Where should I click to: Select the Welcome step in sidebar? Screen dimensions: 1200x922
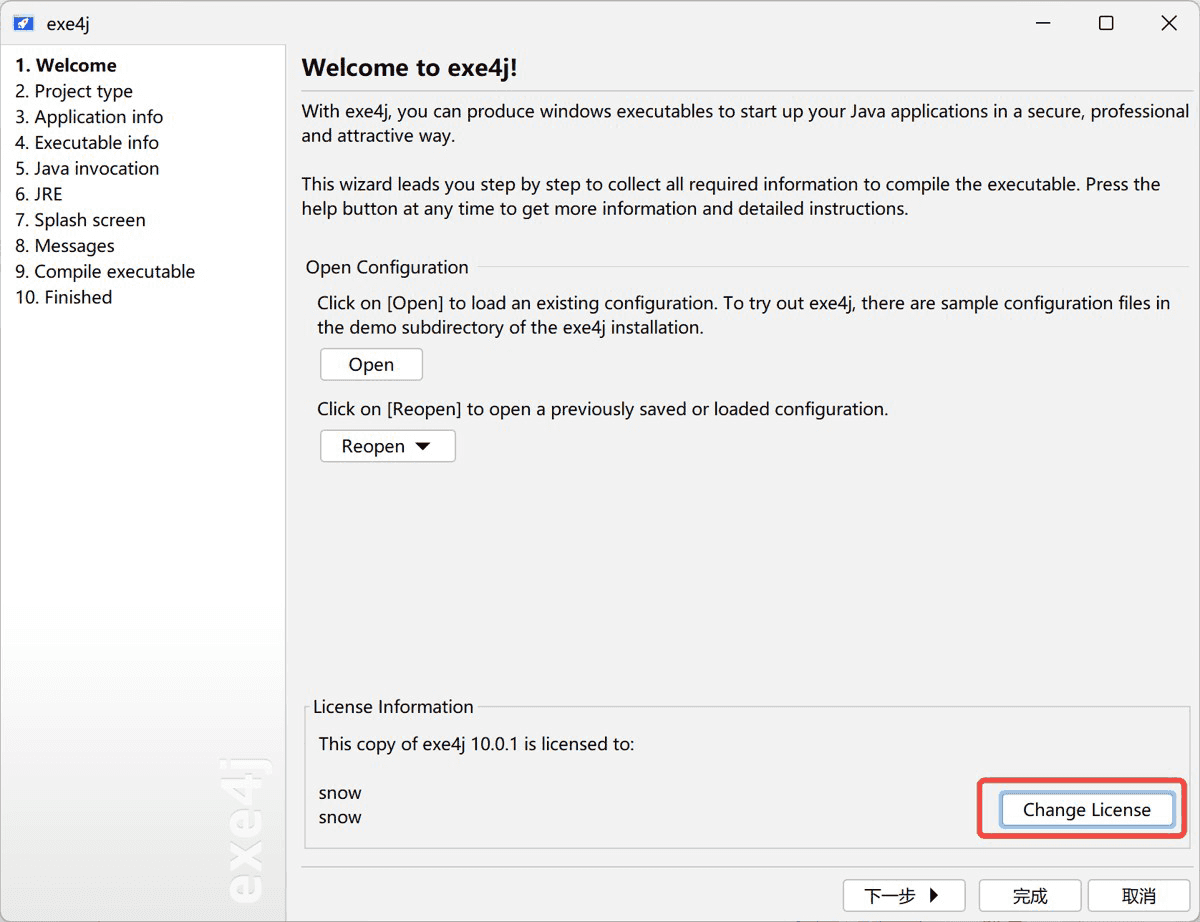click(66, 66)
